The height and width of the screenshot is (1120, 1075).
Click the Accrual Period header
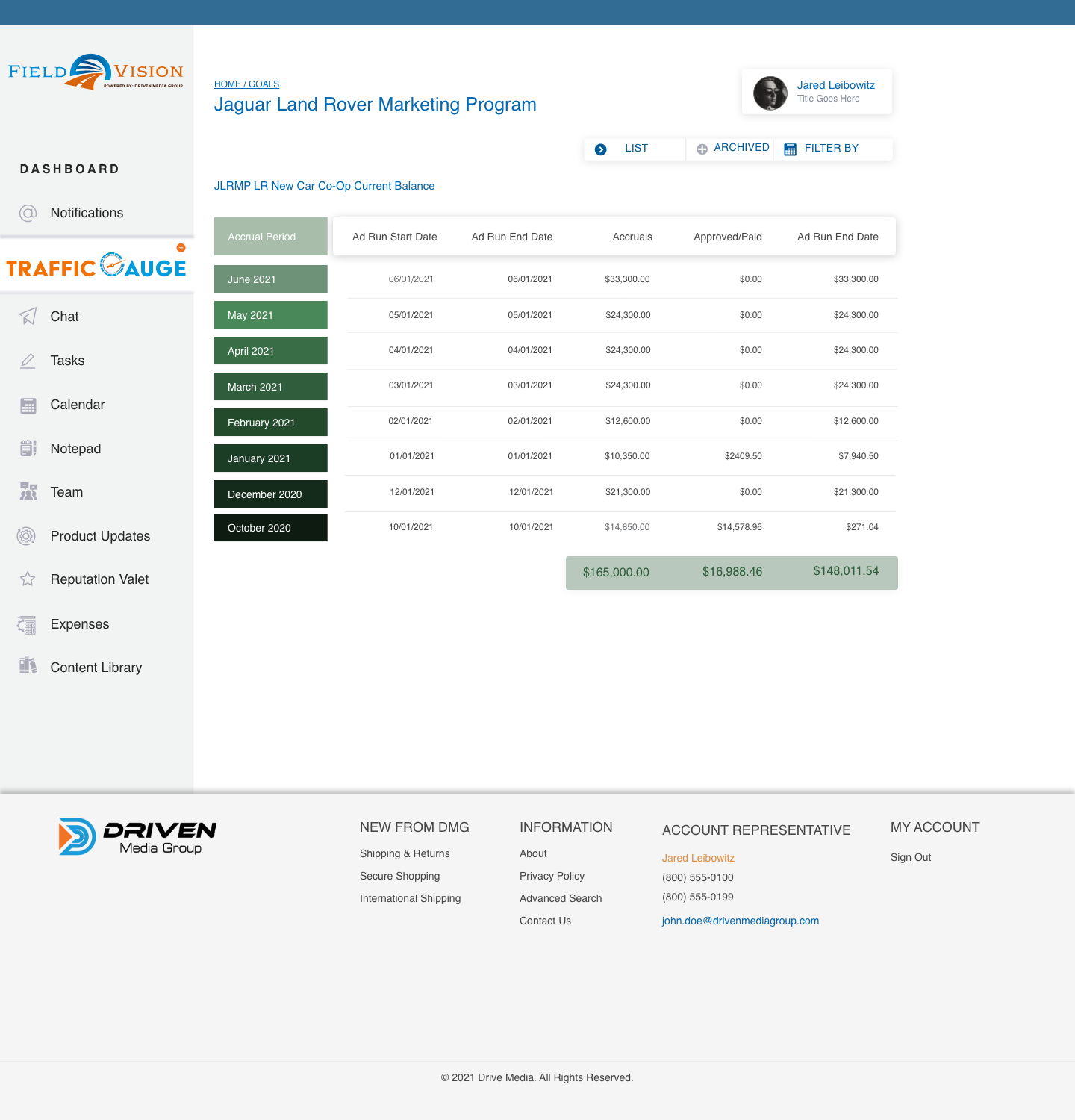(271, 237)
